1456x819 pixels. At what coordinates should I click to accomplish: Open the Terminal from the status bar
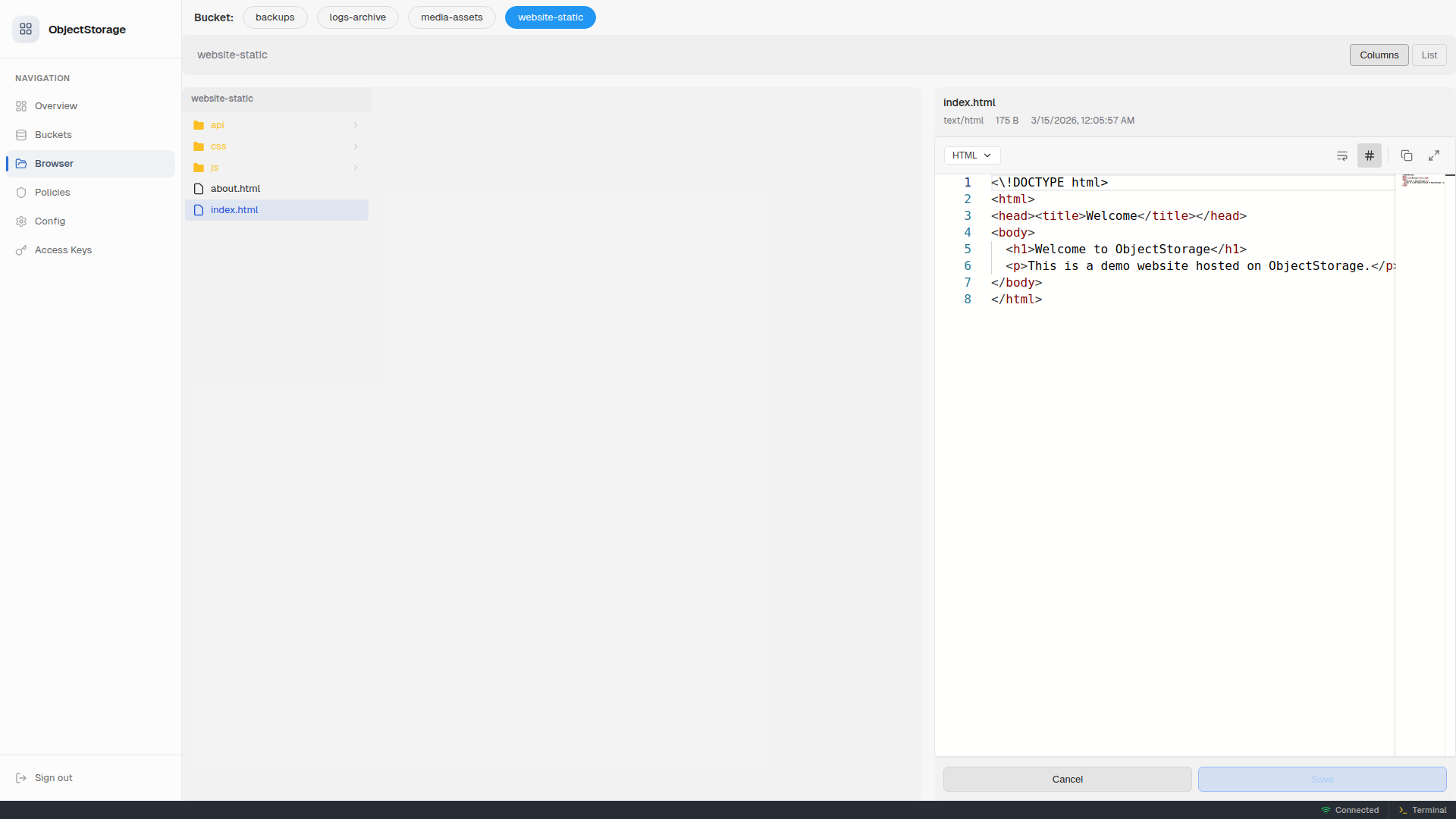click(1422, 810)
